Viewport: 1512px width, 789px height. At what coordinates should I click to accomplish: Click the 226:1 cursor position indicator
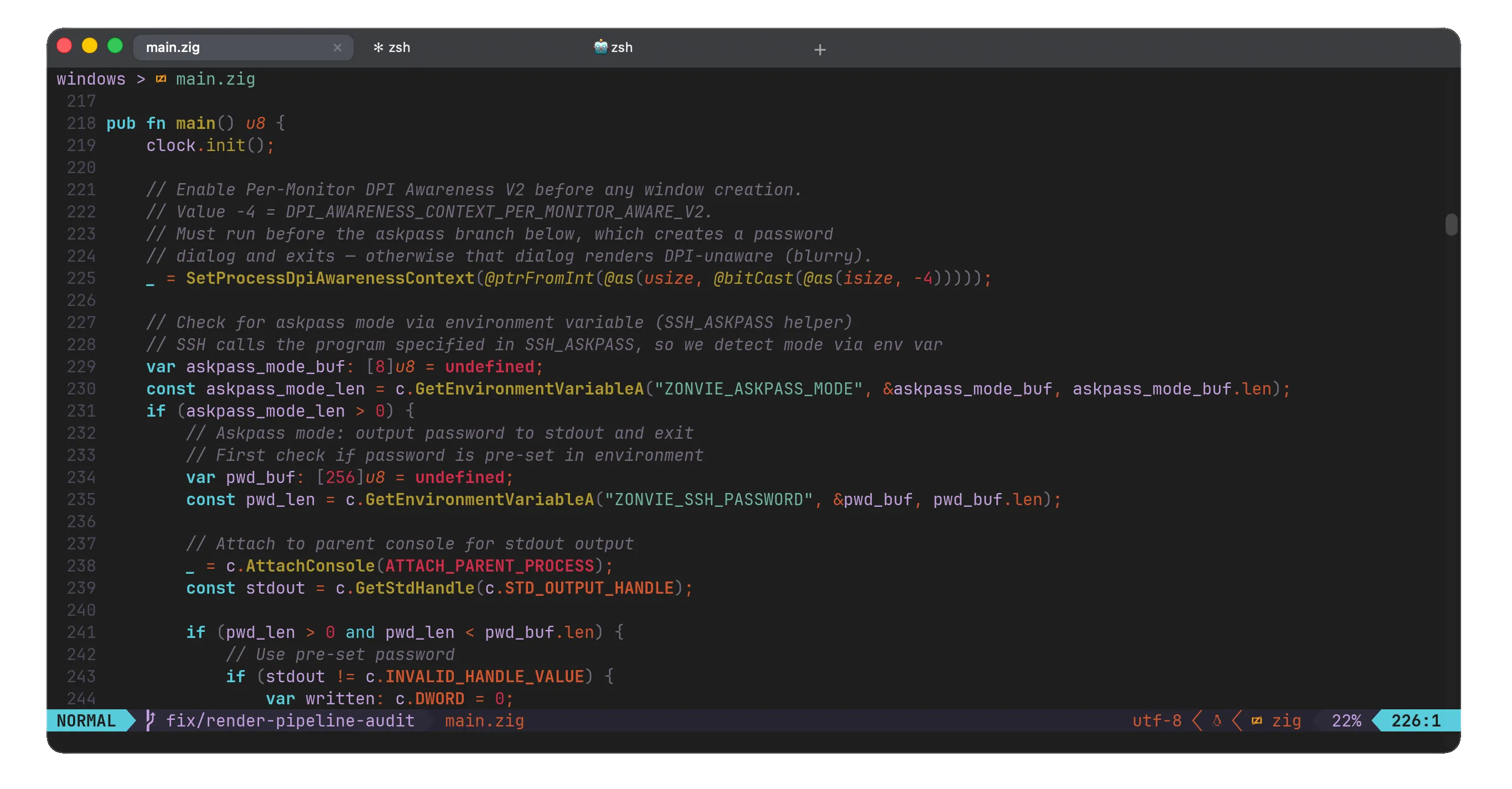(x=1416, y=720)
